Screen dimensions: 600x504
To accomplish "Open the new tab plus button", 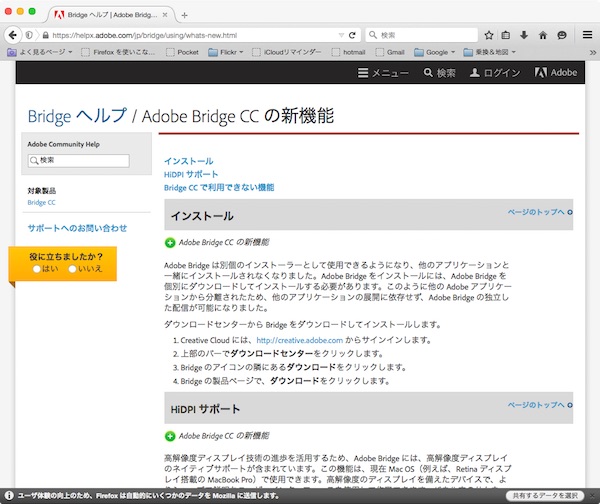I will point(183,16).
